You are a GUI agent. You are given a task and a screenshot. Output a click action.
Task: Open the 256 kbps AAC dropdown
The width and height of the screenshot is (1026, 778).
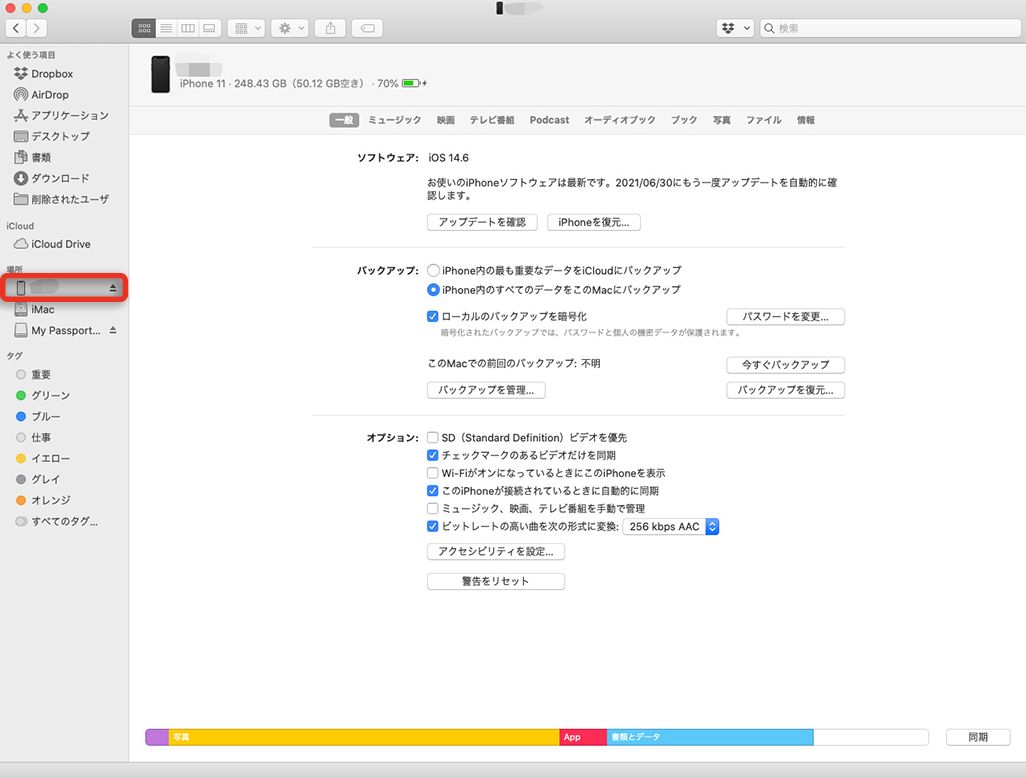tap(671, 527)
